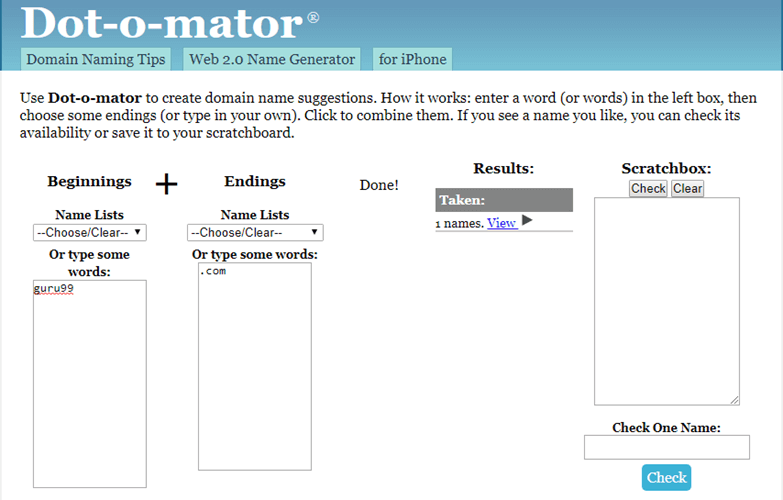This screenshot has width=783, height=500.
Task: Open the Domain Naming Tips tab
Action: coord(95,59)
